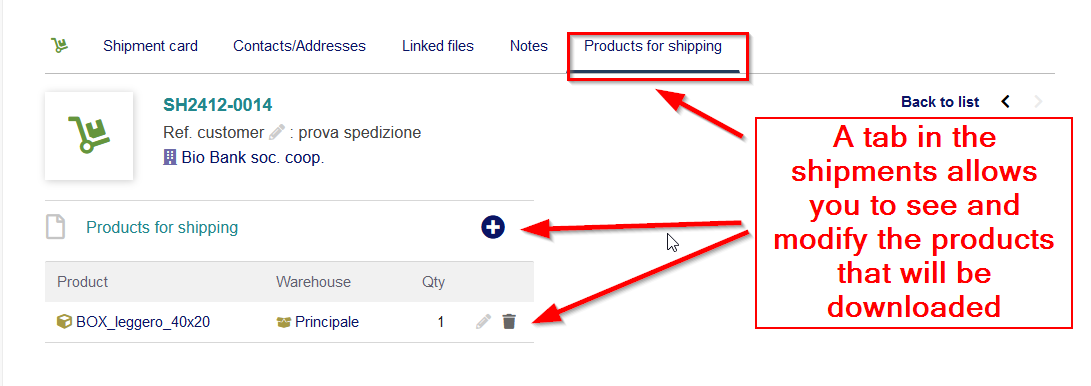Click the warehouse icon beside Principale
The width and height of the screenshot is (1091, 386).
[283, 322]
